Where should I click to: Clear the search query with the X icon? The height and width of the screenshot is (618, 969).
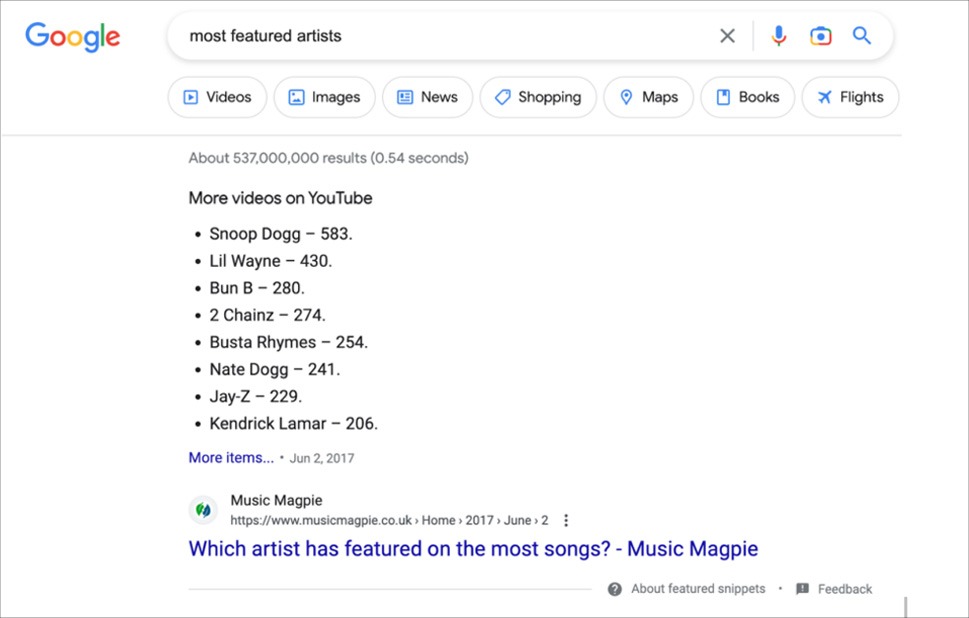[x=727, y=35]
